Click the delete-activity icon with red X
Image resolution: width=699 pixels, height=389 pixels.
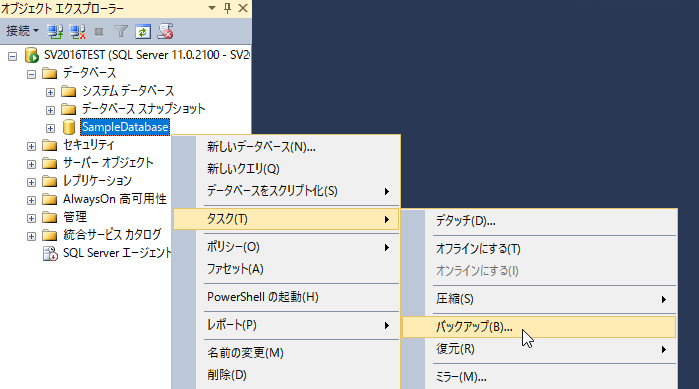point(165,32)
